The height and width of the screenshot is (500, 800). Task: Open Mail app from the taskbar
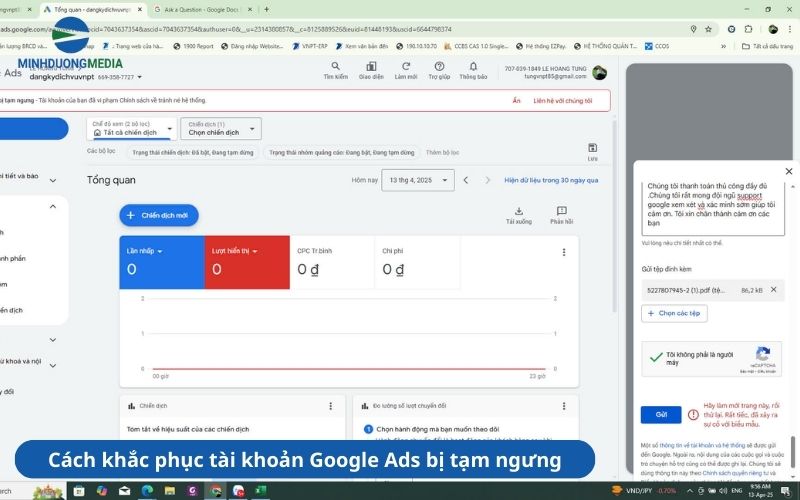[x=124, y=491]
